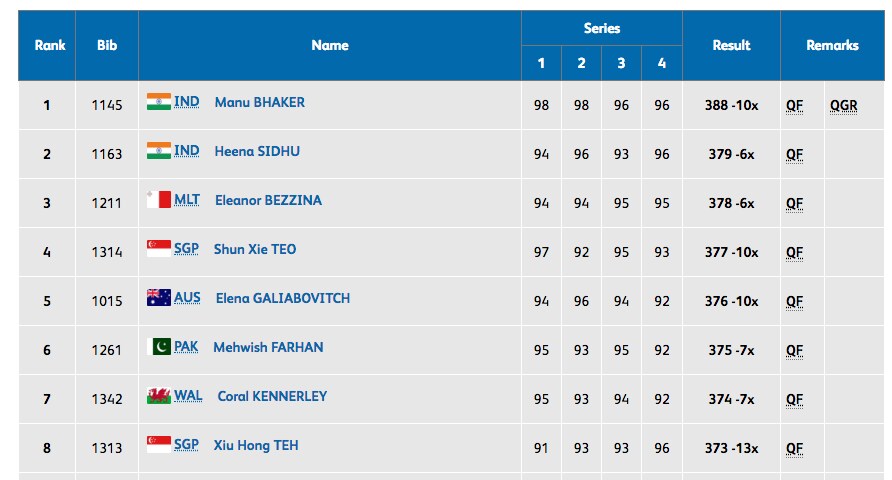
Task: Click India flag beside Manu Bhaker
Action: pyautogui.click(x=159, y=102)
